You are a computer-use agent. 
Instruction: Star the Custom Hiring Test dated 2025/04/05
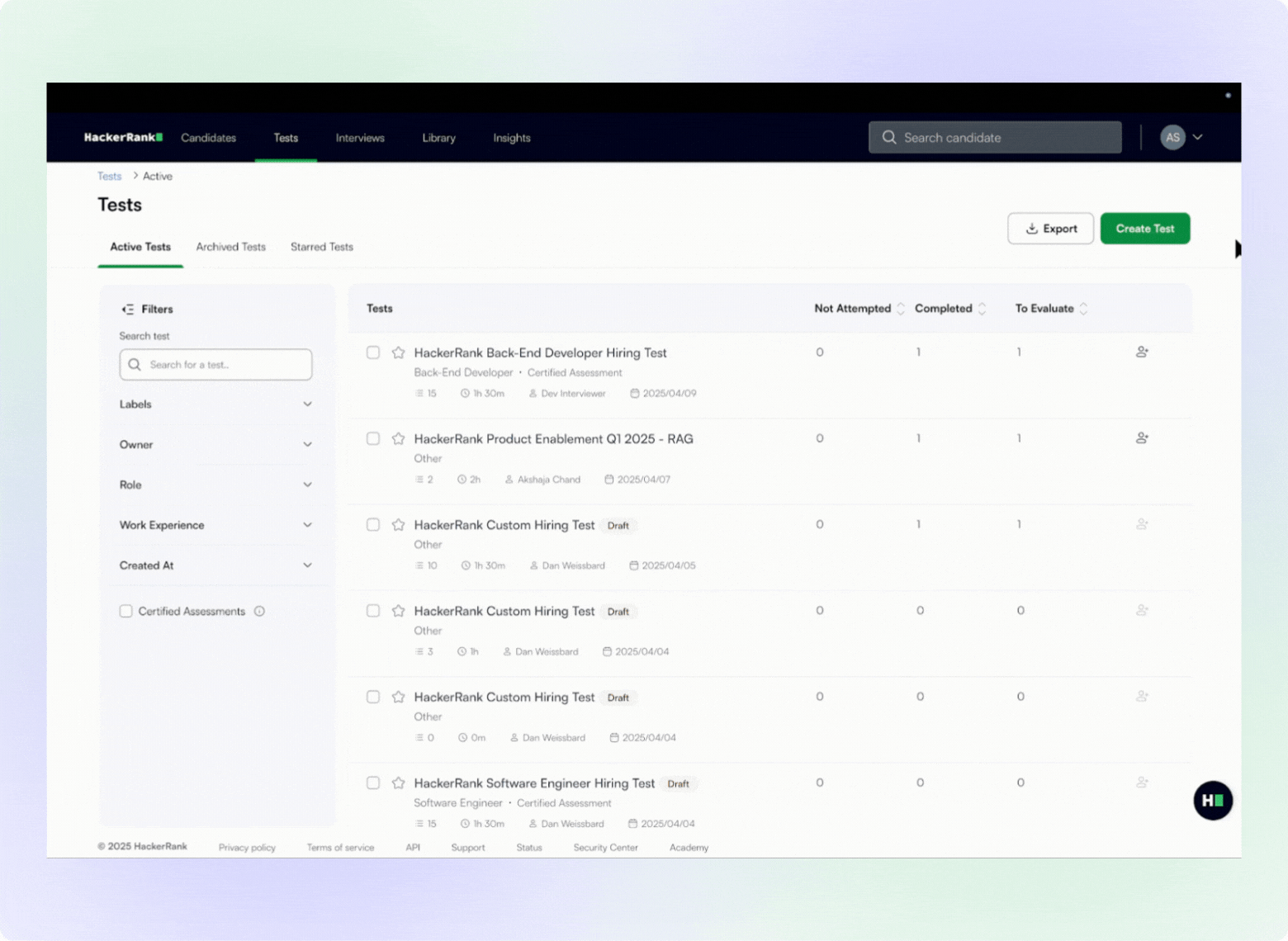point(399,524)
